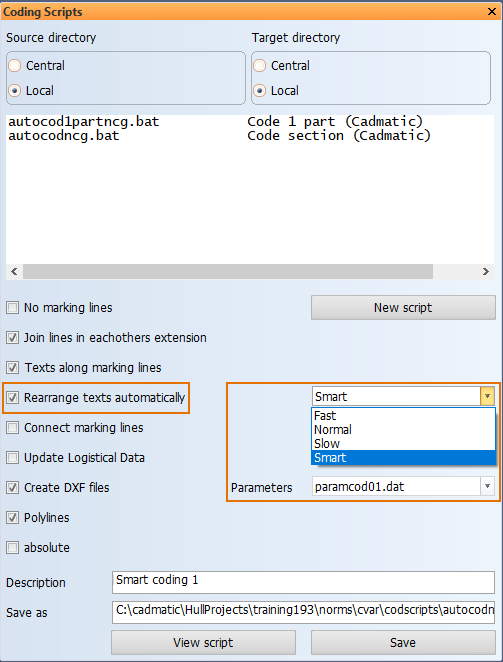
Task: Click the Description field containing Smart coding 1
Action: pyautogui.click(x=303, y=582)
